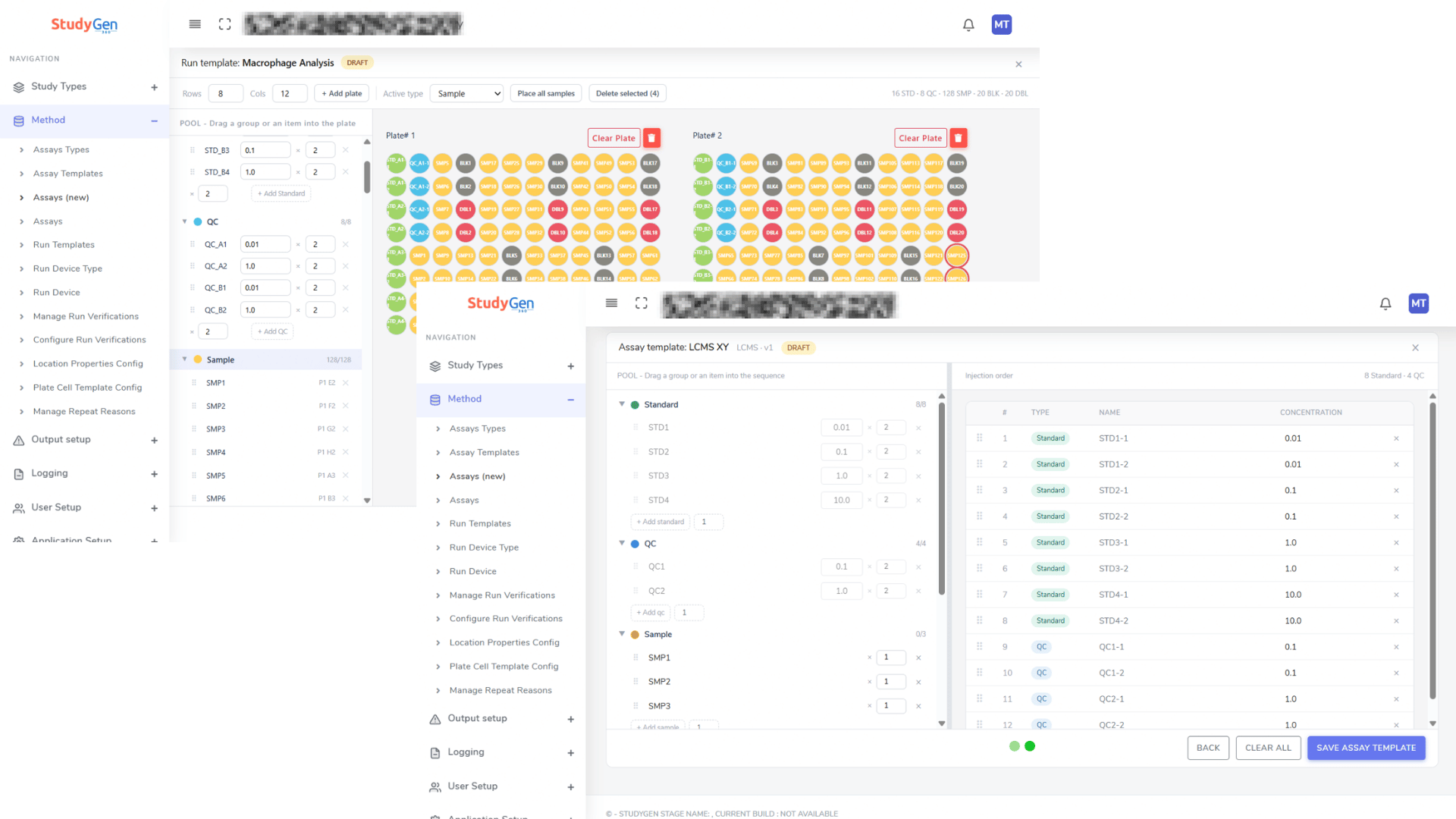1456x819 pixels.
Task: Collapse the Sample group in assay pool
Action: pos(622,634)
